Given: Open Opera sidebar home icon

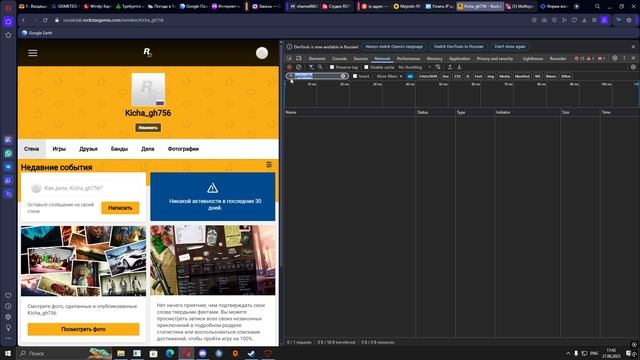Looking at the screenshot, I should [x=8, y=22].
